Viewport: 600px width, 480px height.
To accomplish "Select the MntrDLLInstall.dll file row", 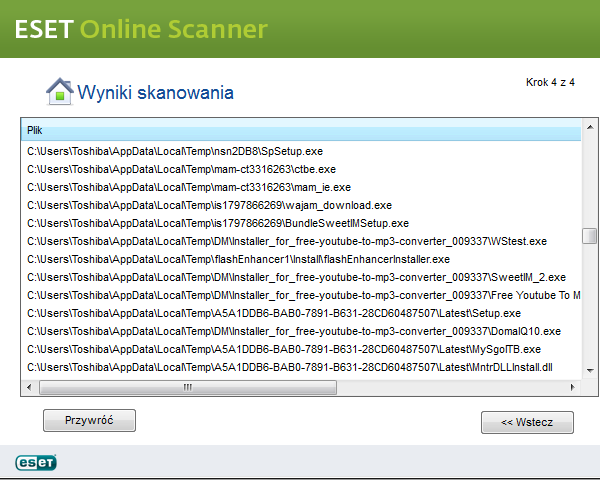I will click(301, 367).
